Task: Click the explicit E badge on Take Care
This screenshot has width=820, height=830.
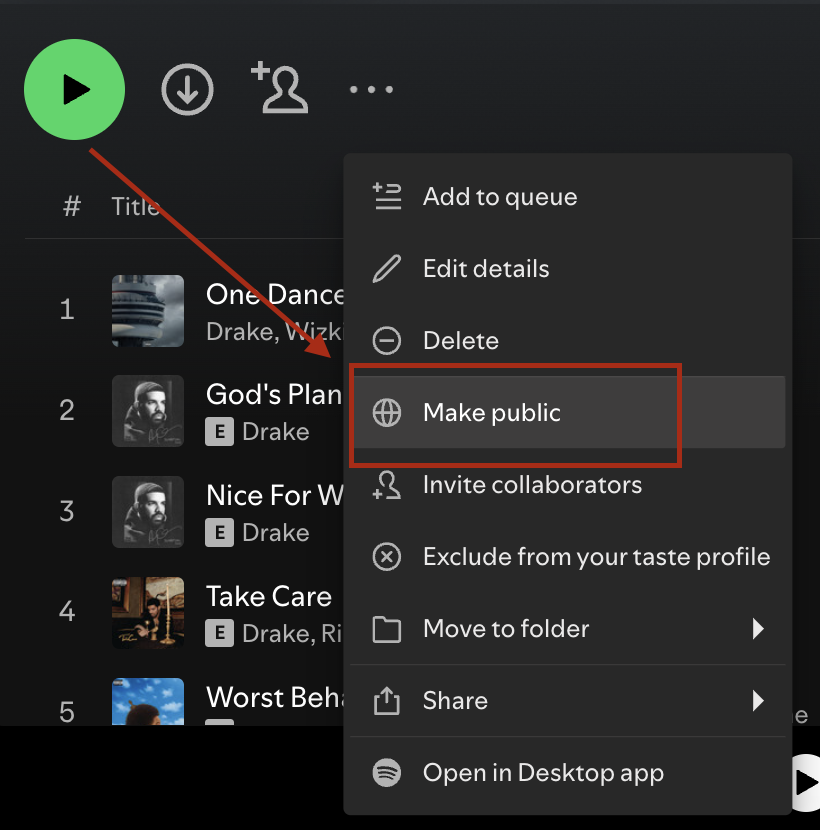Action: click(220, 633)
